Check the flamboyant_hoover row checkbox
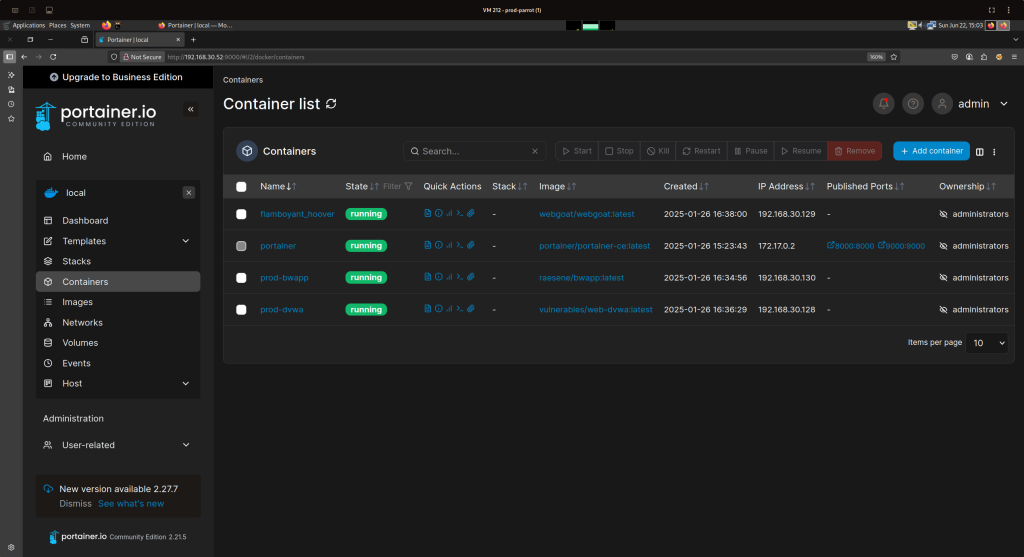The image size is (1024, 557). (x=241, y=214)
